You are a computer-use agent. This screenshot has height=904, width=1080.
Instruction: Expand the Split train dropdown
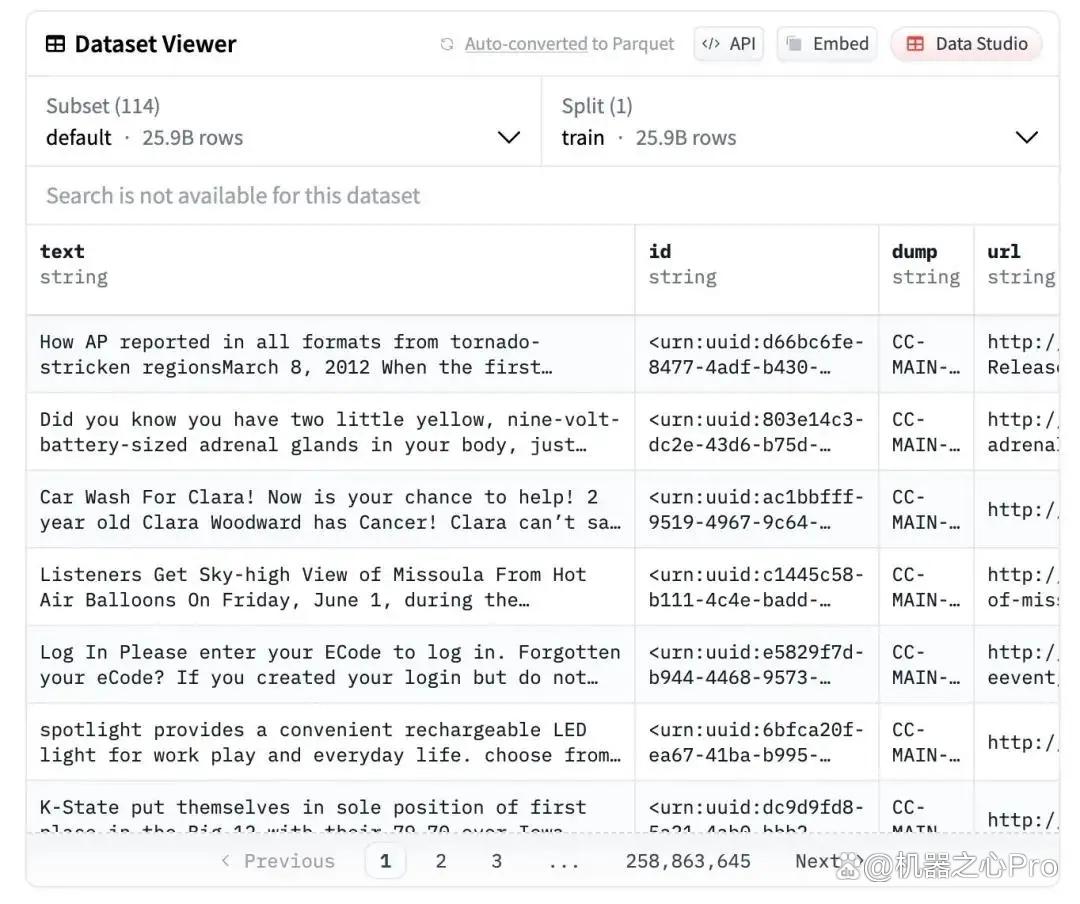point(800,121)
